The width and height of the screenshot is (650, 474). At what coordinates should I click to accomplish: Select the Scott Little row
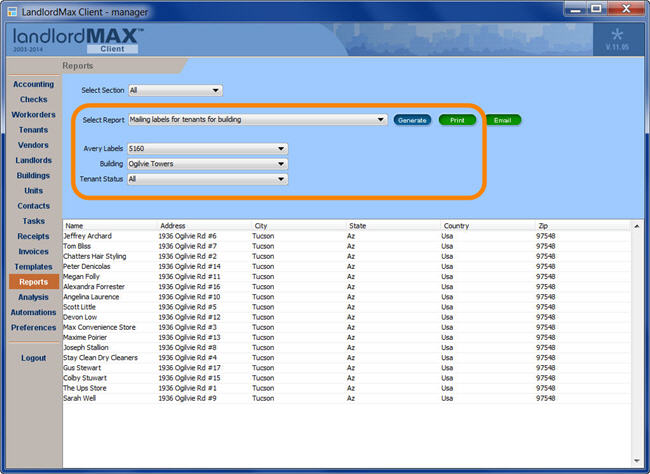click(x=347, y=307)
